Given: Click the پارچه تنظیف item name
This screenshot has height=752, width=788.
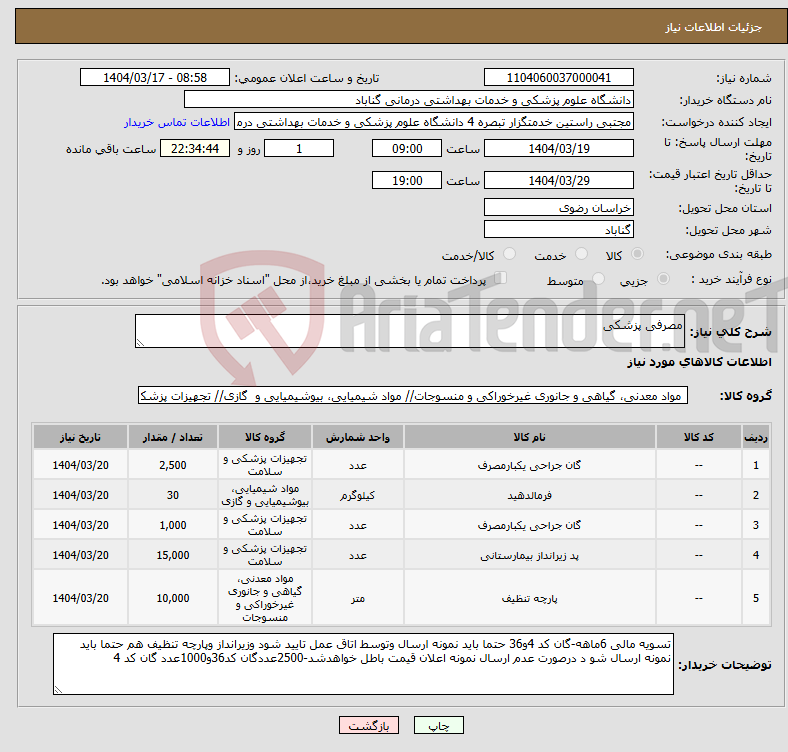Looking at the screenshot, I should [x=529, y=598].
